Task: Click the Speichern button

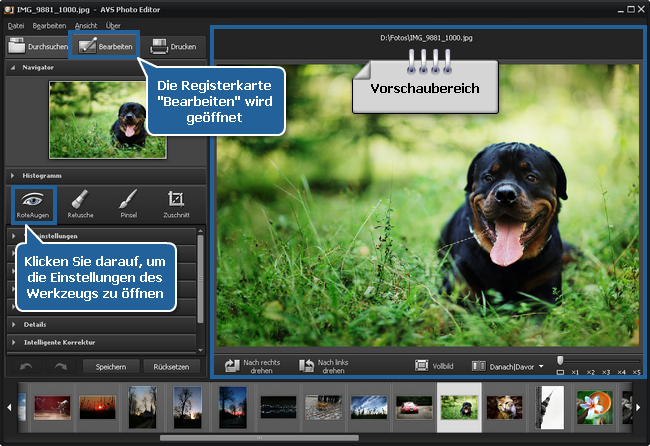Action: point(110,366)
